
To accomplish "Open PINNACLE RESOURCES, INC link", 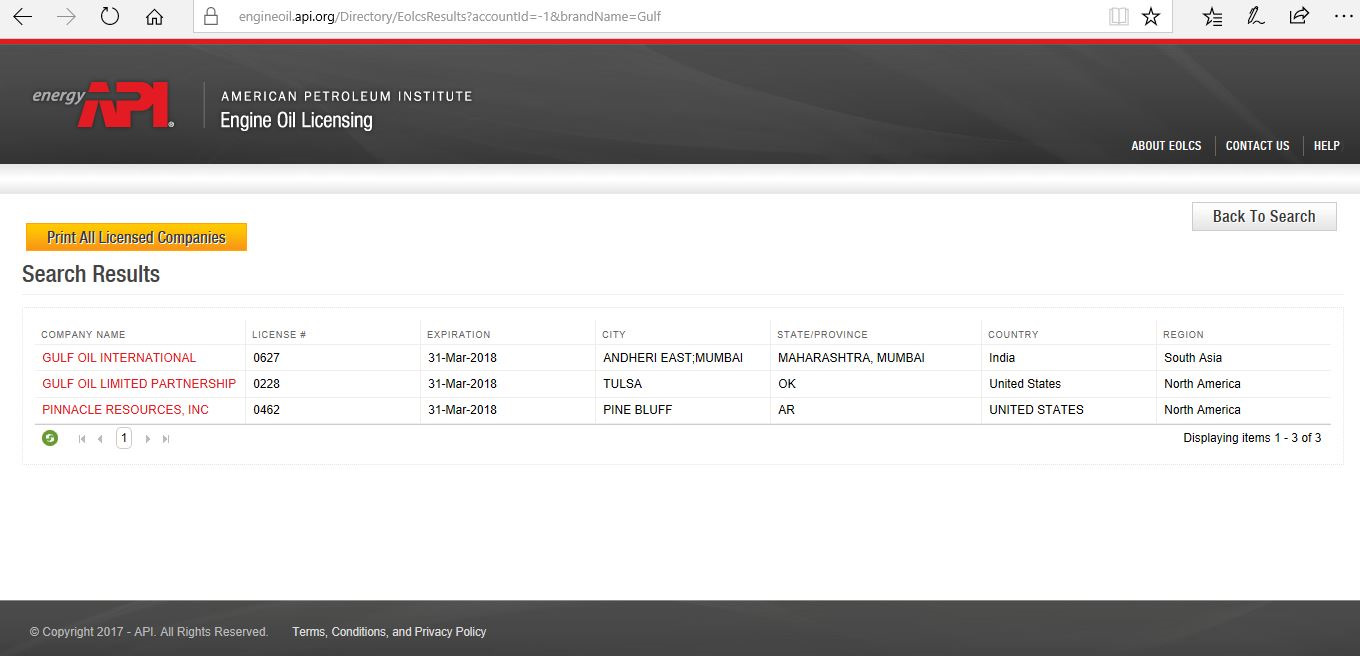I will 125,410.
